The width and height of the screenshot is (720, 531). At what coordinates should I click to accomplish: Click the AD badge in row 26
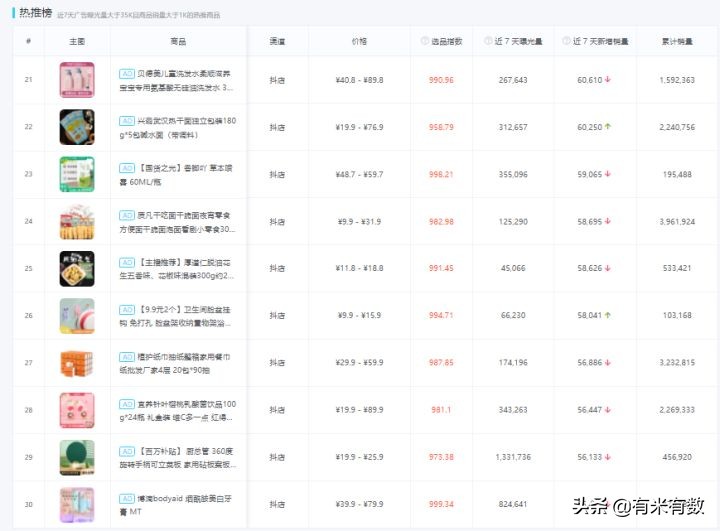[x=127, y=310]
